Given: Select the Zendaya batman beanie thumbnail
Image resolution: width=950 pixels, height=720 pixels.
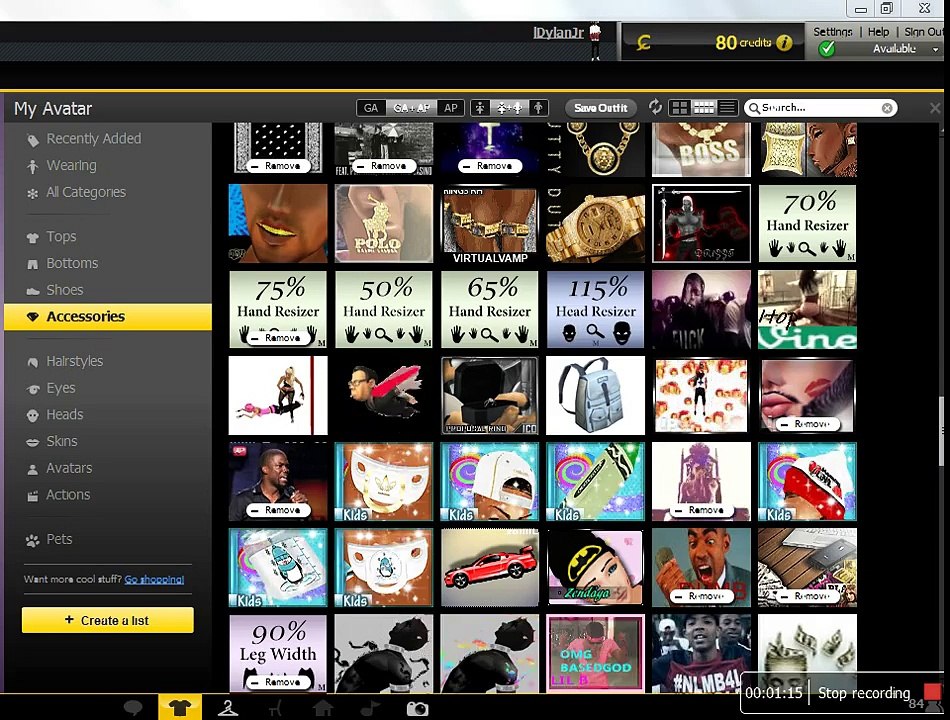Looking at the screenshot, I should click(x=595, y=567).
